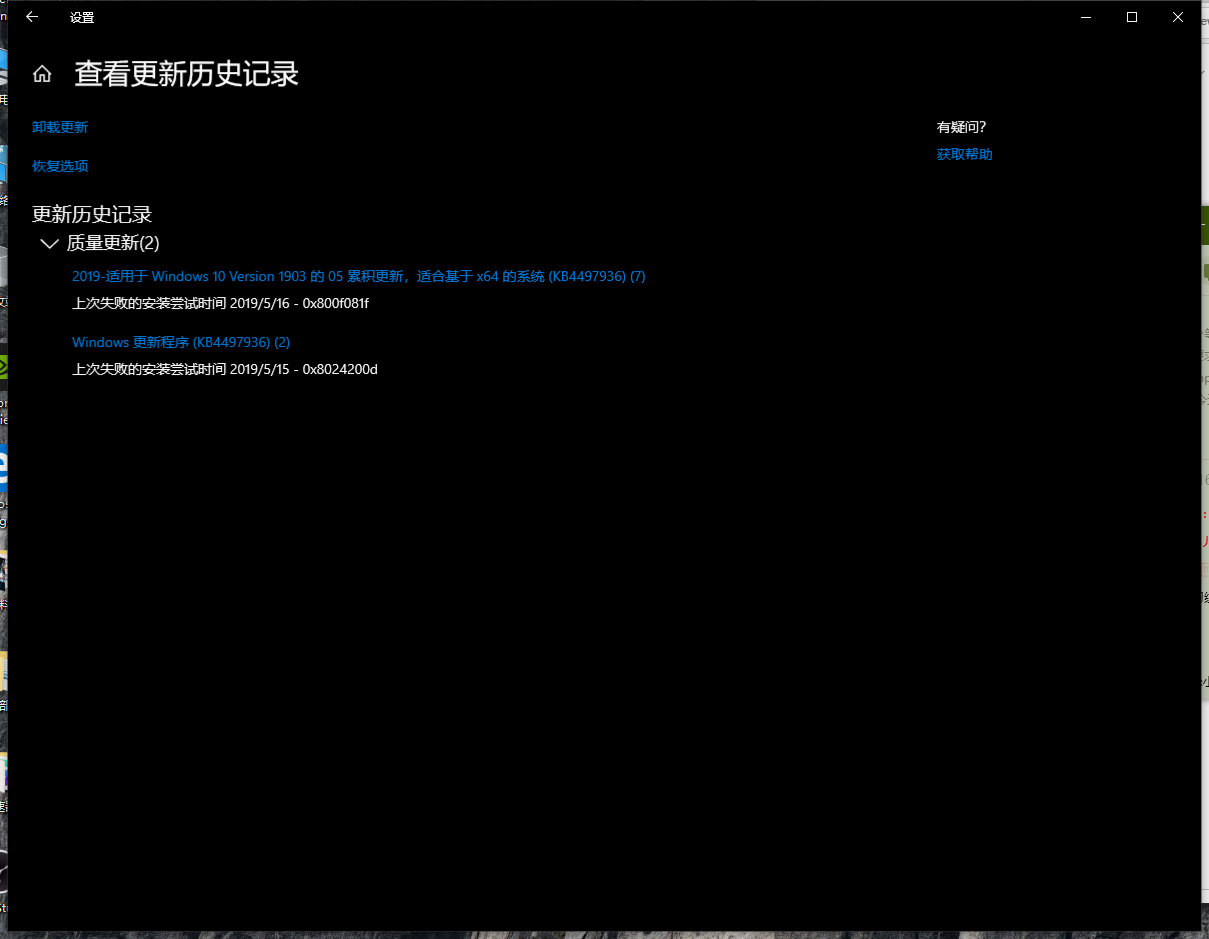Close the 设置 window

click(1178, 17)
